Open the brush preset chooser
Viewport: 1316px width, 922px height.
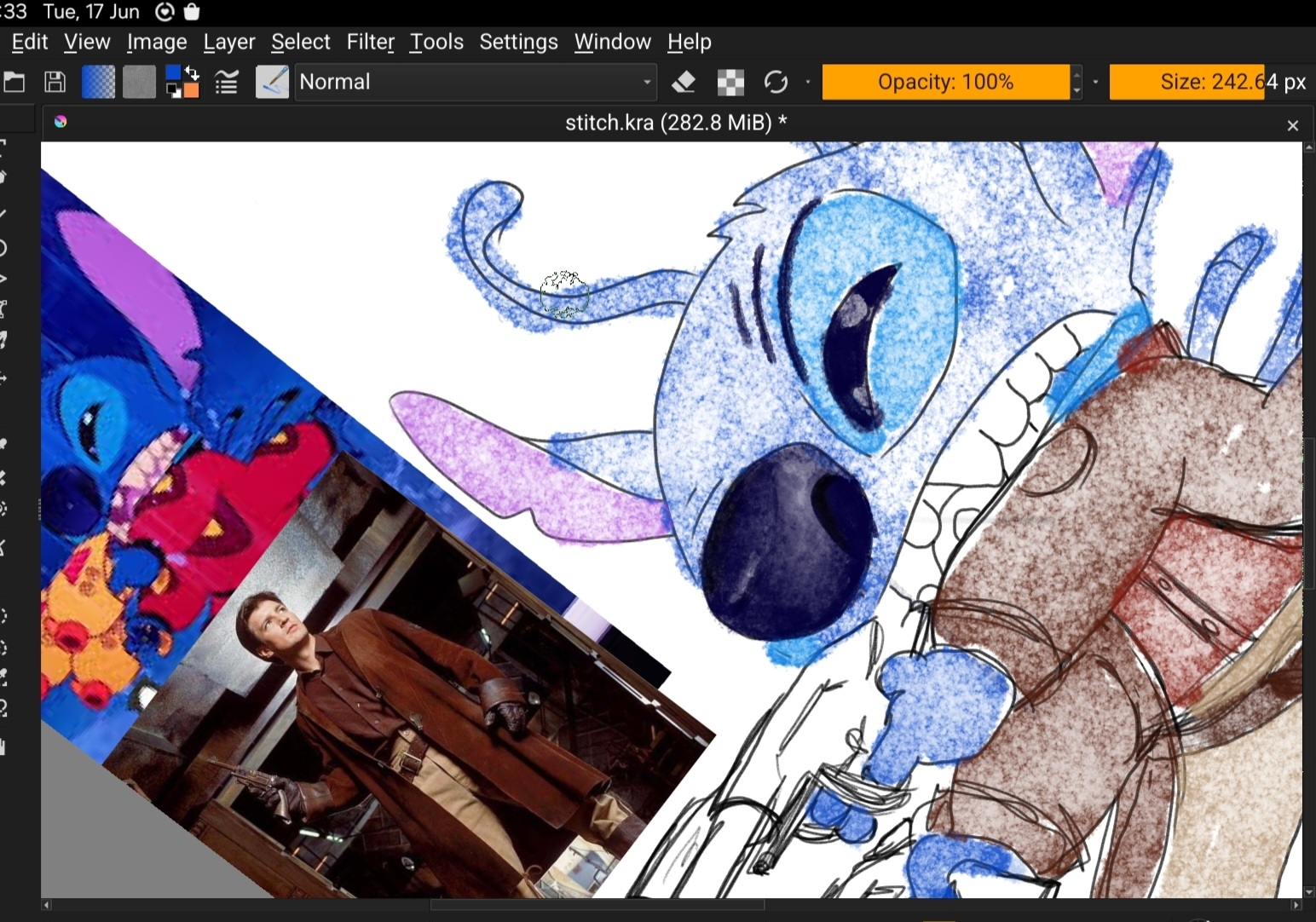tap(272, 83)
